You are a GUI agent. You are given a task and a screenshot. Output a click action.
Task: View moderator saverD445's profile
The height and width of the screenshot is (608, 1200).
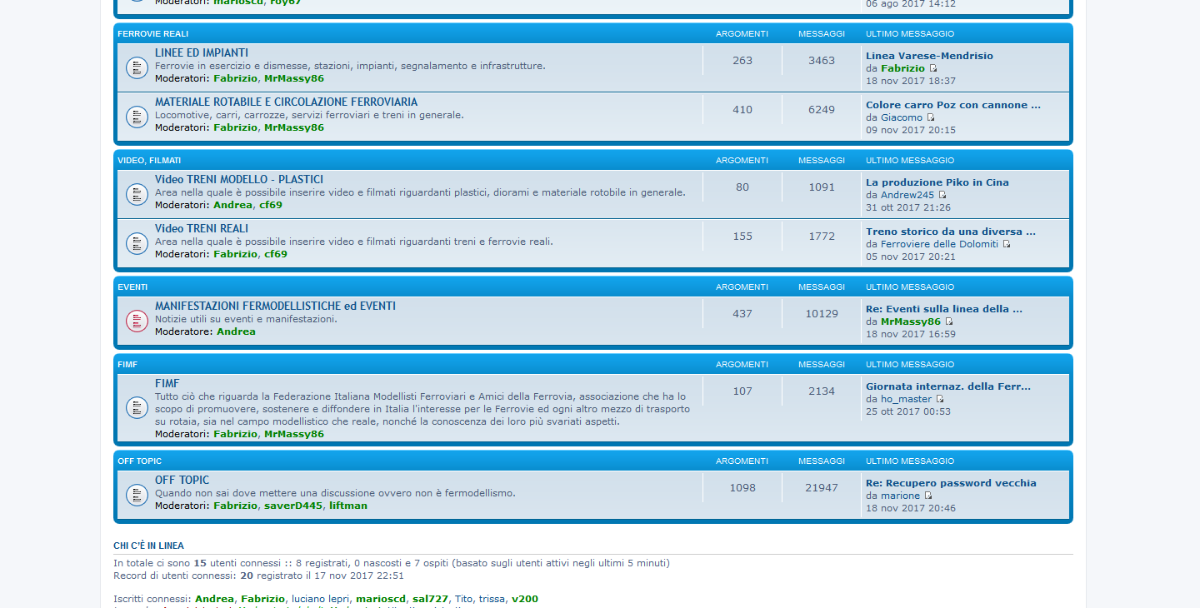293,506
